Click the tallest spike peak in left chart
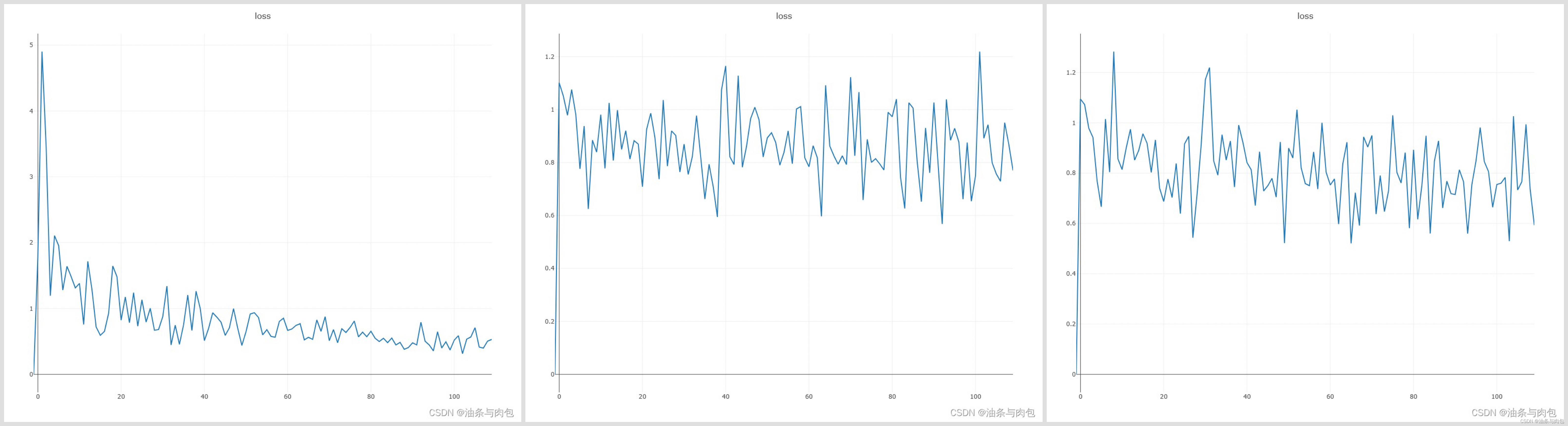This screenshot has width=1568, height=426. click(42, 52)
